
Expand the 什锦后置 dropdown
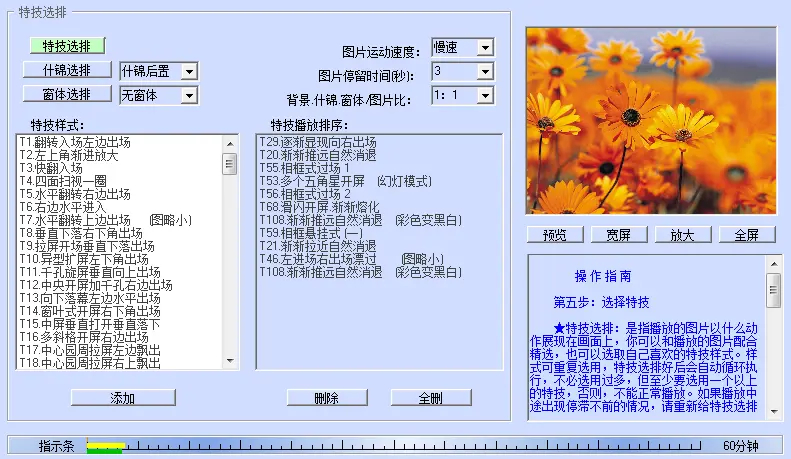(189, 72)
